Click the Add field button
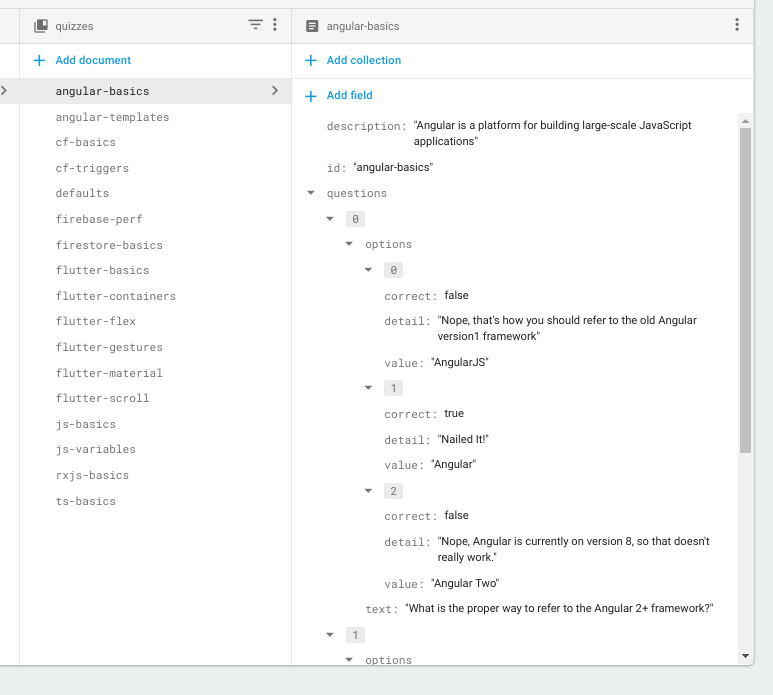The width and height of the screenshot is (773, 695). pos(349,95)
